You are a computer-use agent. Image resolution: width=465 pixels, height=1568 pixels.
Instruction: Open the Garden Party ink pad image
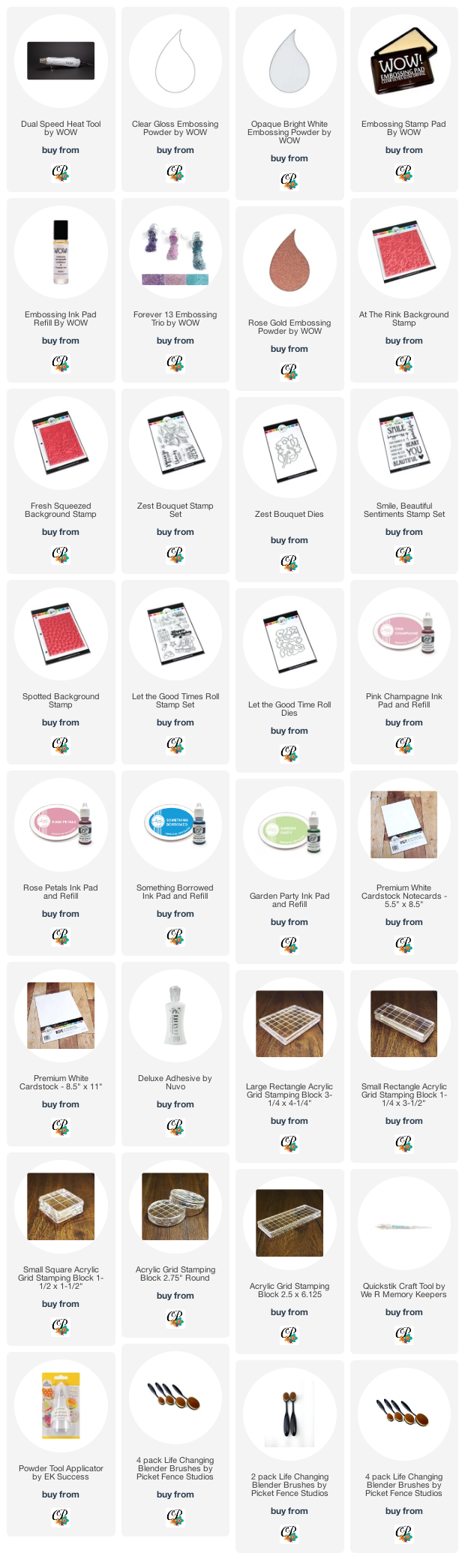pos(289,833)
